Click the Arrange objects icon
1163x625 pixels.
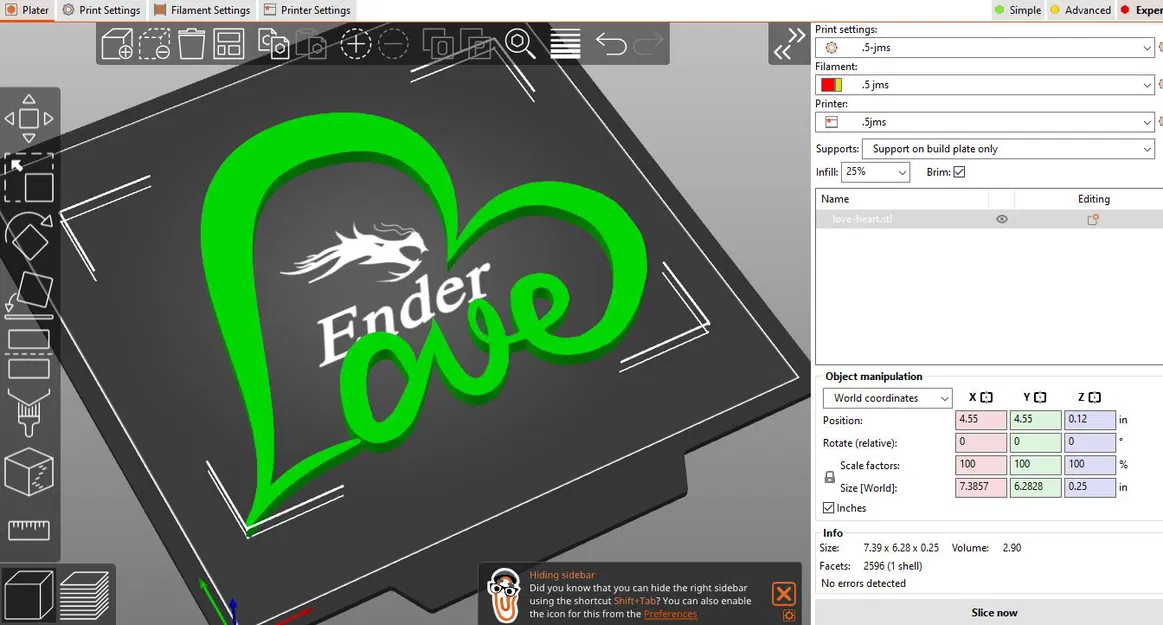228,44
